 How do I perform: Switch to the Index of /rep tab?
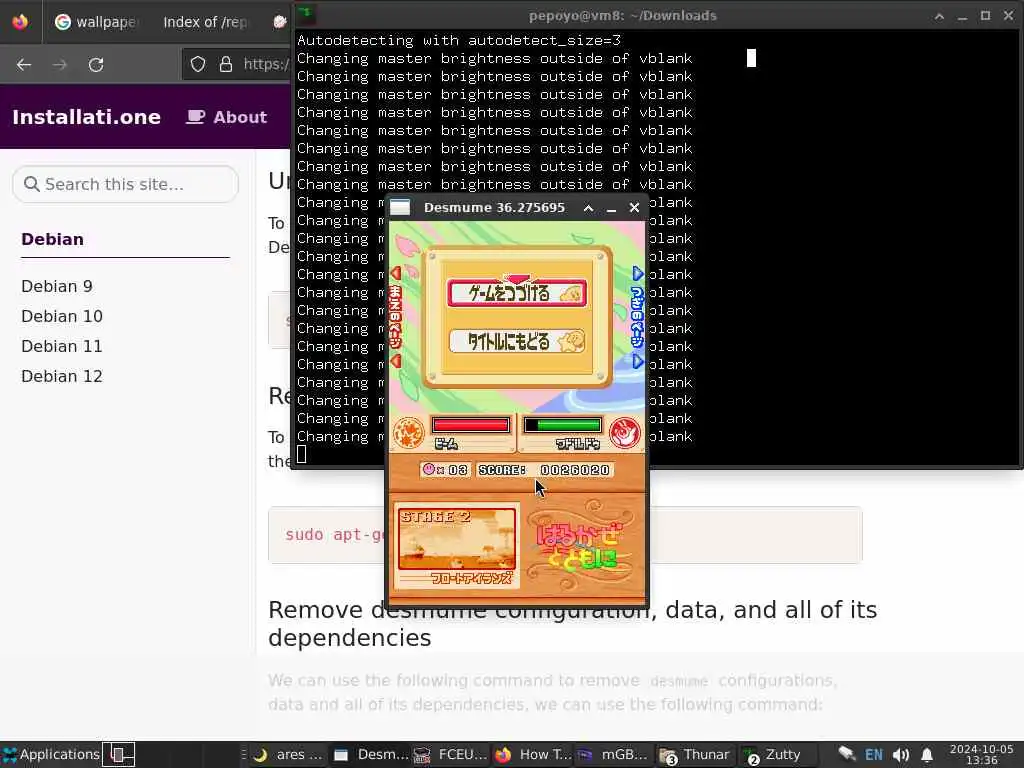click(x=205, y=22)
